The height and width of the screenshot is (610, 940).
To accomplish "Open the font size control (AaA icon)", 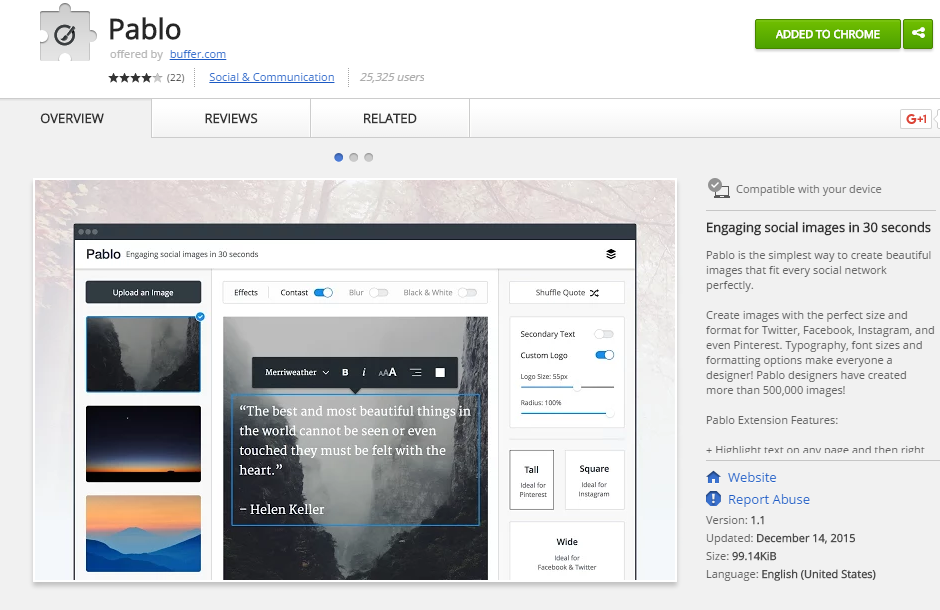I will click(388, 371).
